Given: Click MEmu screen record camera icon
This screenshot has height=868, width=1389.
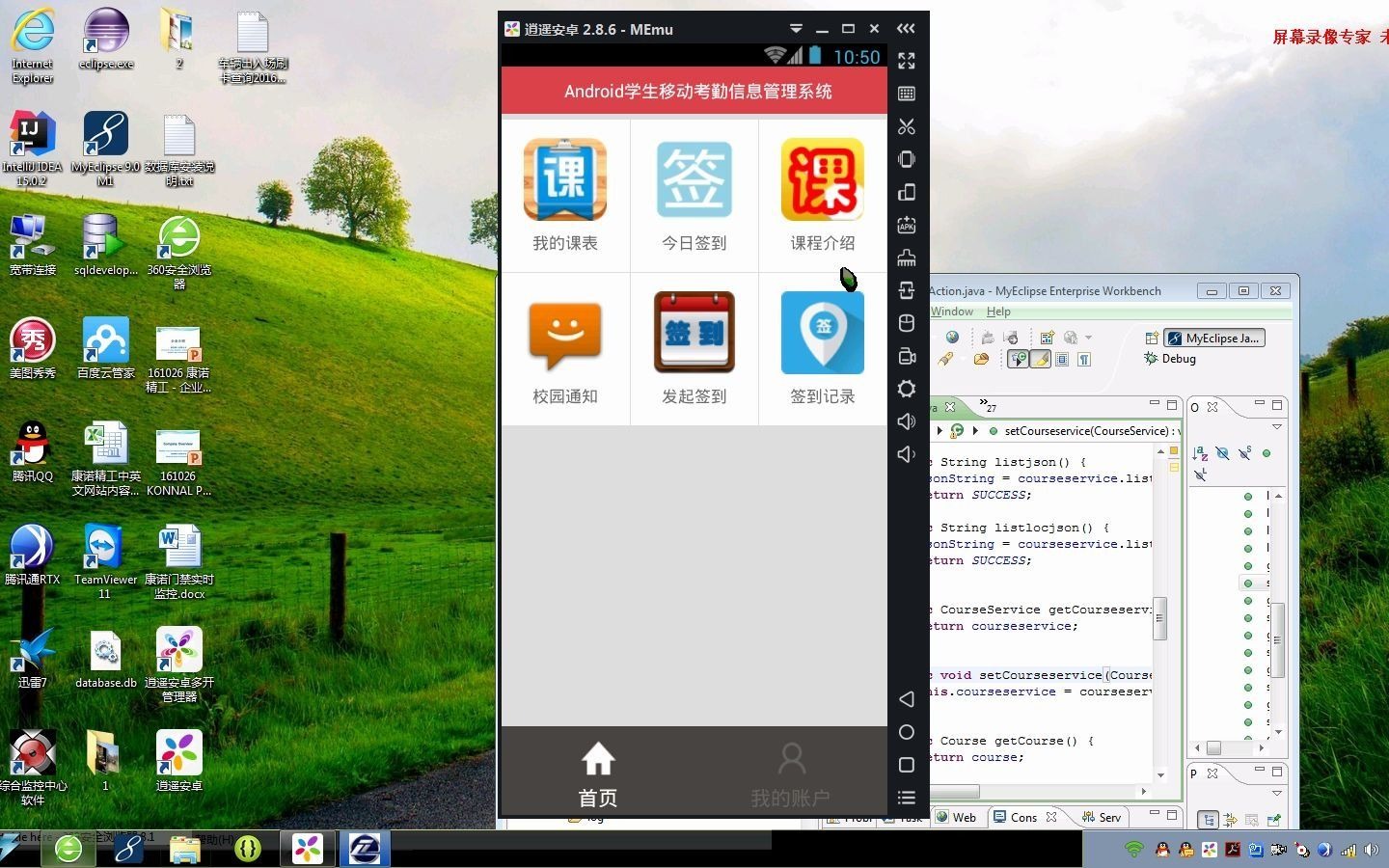Looking at the screenshot, I should click(907, 356).
